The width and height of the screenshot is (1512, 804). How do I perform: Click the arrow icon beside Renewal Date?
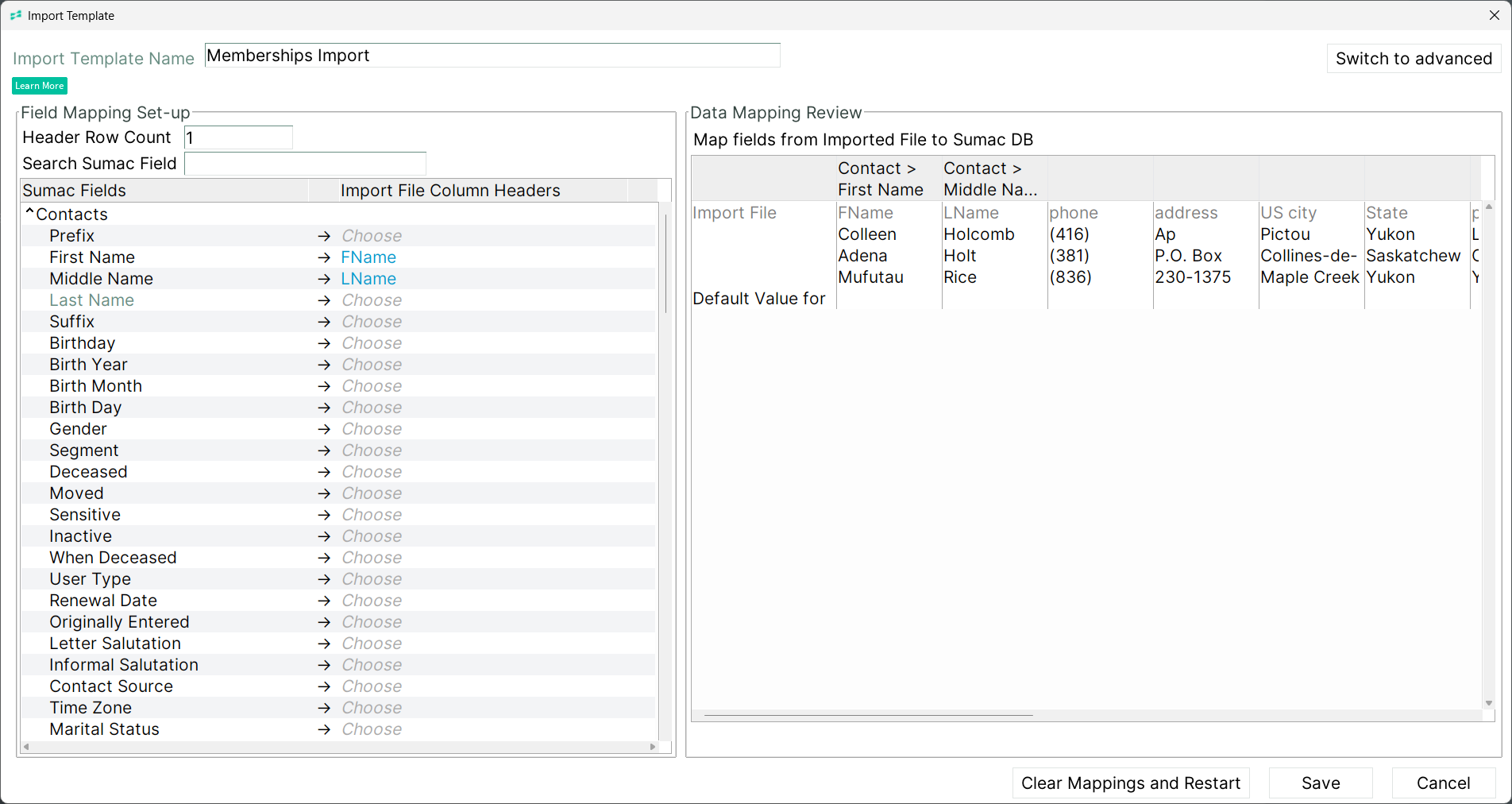click(324, 601)
